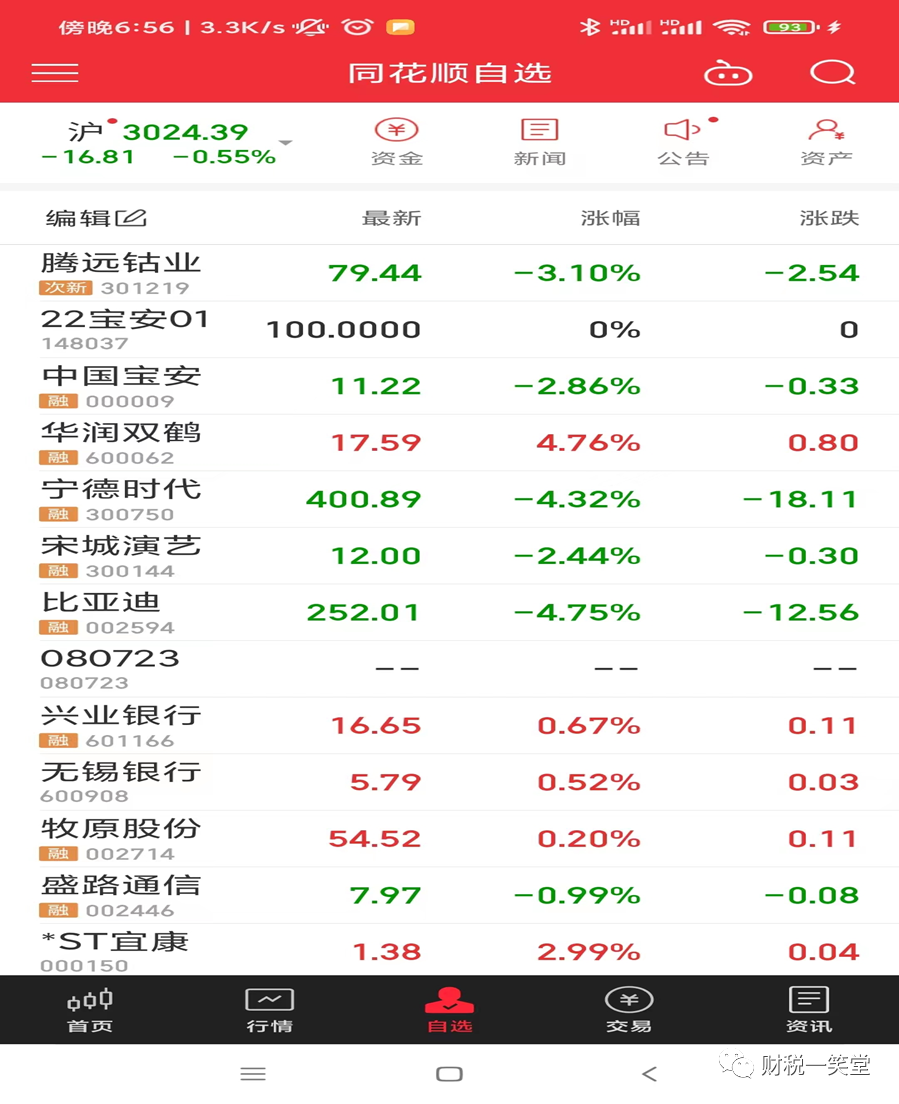Image resolution: width=899 pixels, height=1104 pixels.
Task: Open the 资金 funds icon
Action: (x=397, y=143)
